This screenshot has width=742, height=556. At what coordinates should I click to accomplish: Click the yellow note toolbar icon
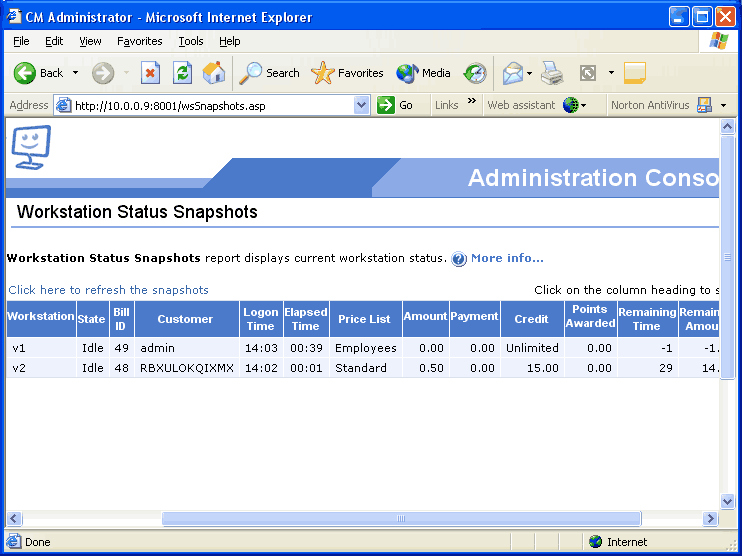pos(635,73)
